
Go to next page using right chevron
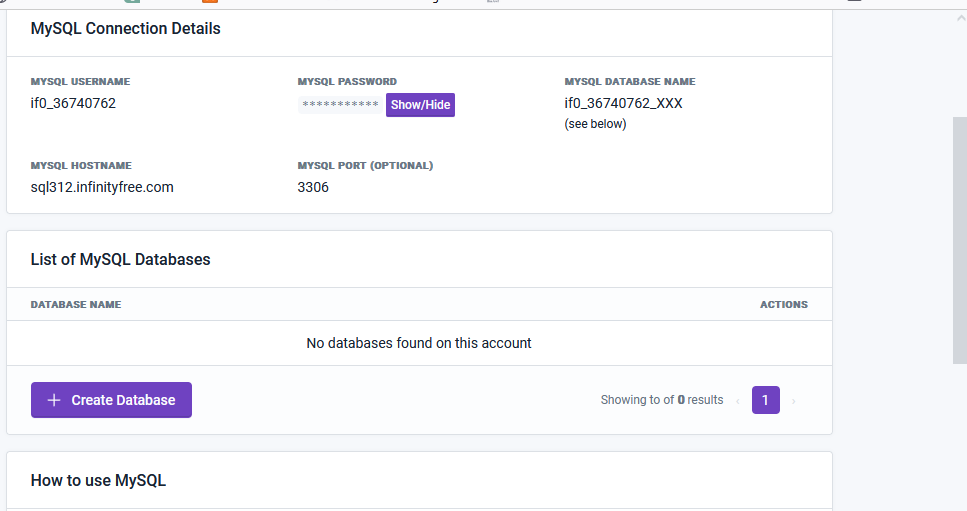point(794,401)
